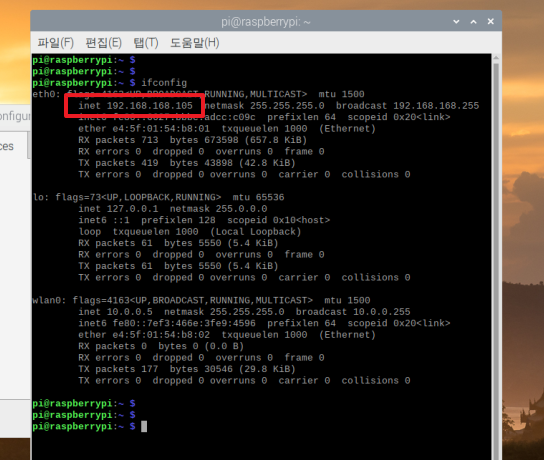Click the scrollbar up arrow
The width and height of the screenshot is (544, 460).
pyautogui.click(x=496, y=58)
